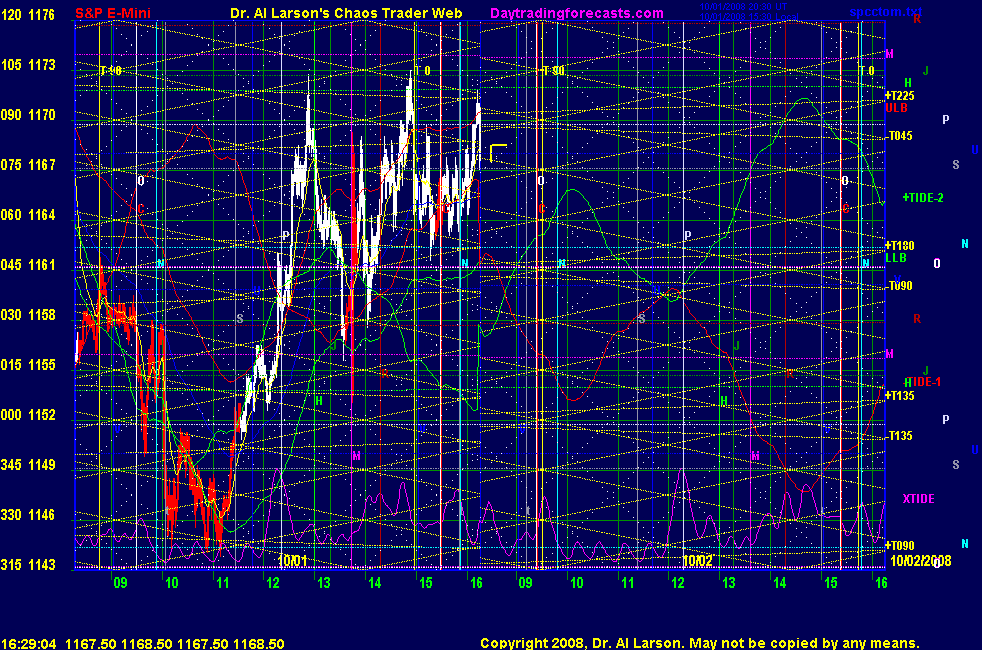Click the 1155 price level axis label
The height and width of the screenshot is (650, 982).
(41, 365)
